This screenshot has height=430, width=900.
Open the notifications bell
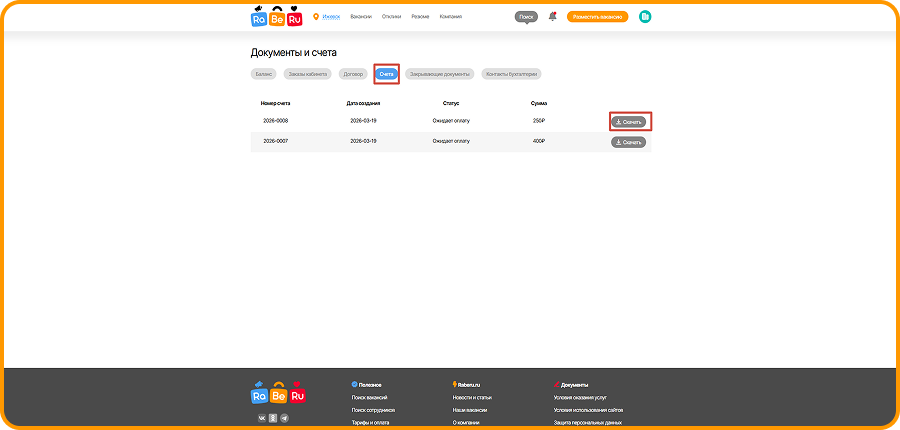(x=552, y=17)
